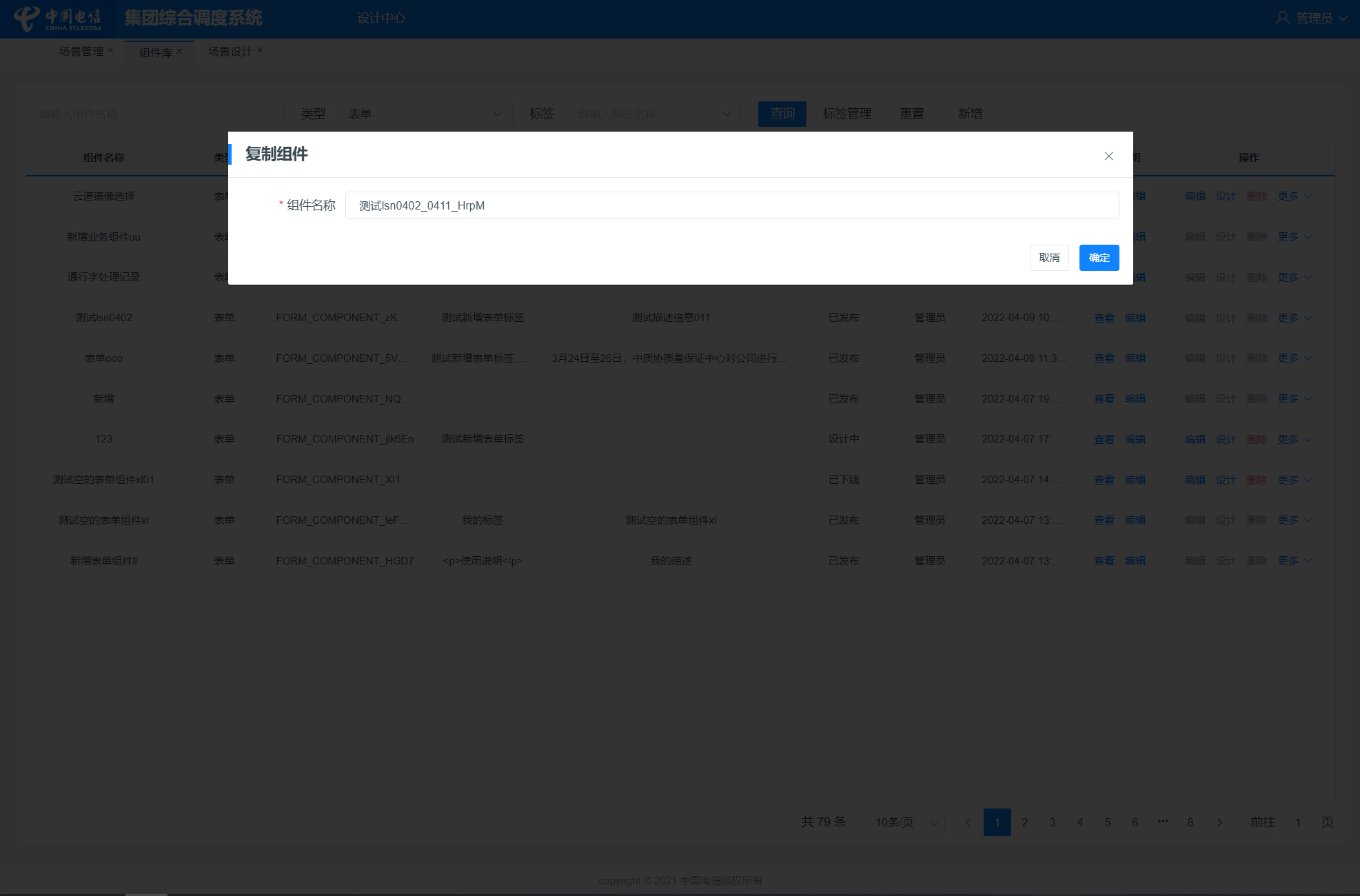
Task: Close the 组件库 tab with its X
Action: [x=179, y=51]
